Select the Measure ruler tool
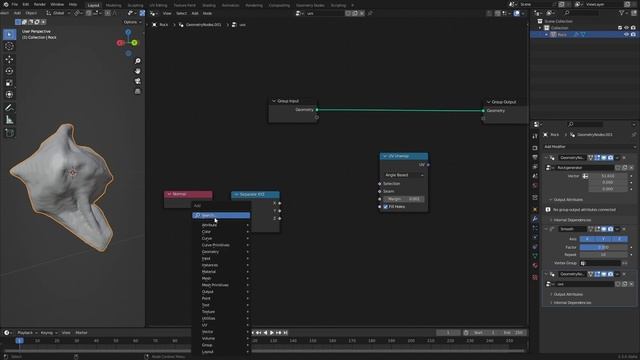 (x=9, y=120)
